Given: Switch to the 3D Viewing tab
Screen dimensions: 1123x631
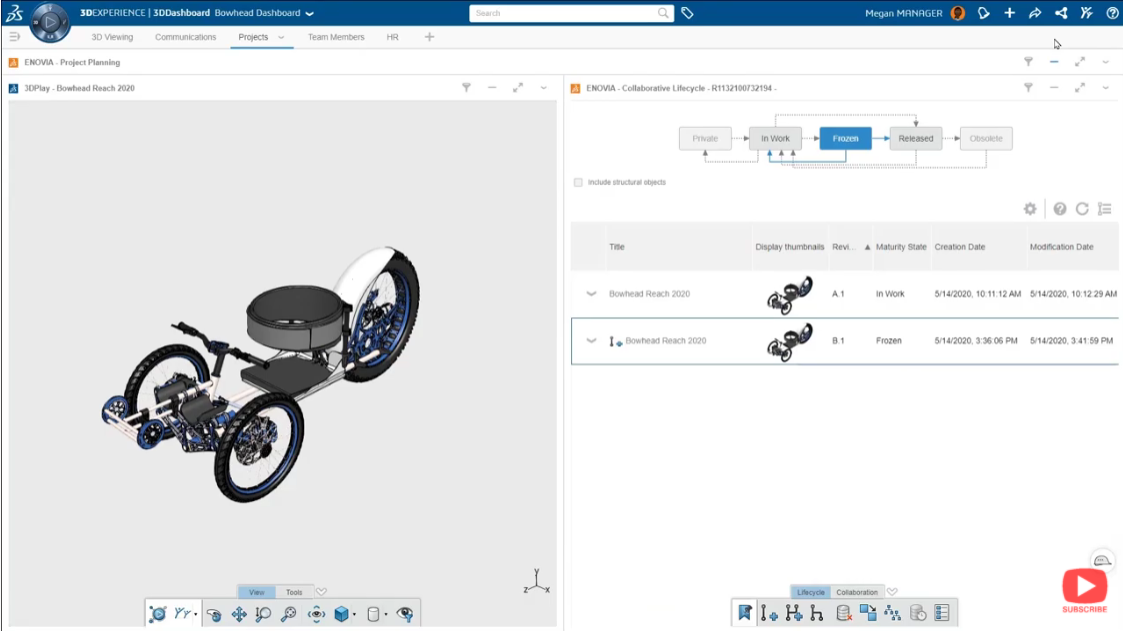Looking at the screenshot, I should [x=112, y=37].
